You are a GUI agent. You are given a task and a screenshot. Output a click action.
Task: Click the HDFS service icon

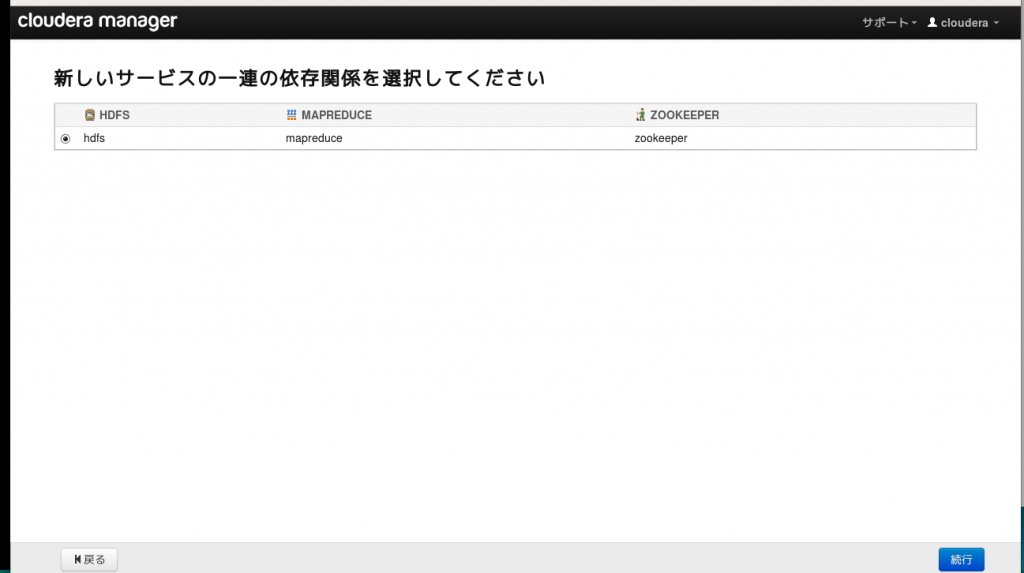click(89, 115)
